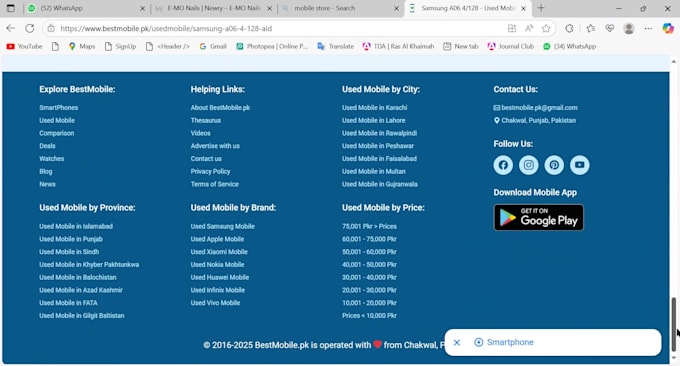680x366 pixels.
Task: Click the vertical page scrollbar thumb
Action: pos(673,324)
